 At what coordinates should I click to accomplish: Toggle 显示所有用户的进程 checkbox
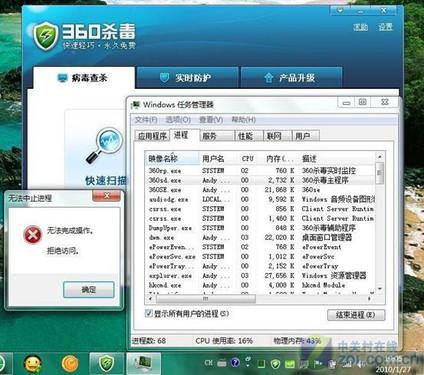[149, 313]
